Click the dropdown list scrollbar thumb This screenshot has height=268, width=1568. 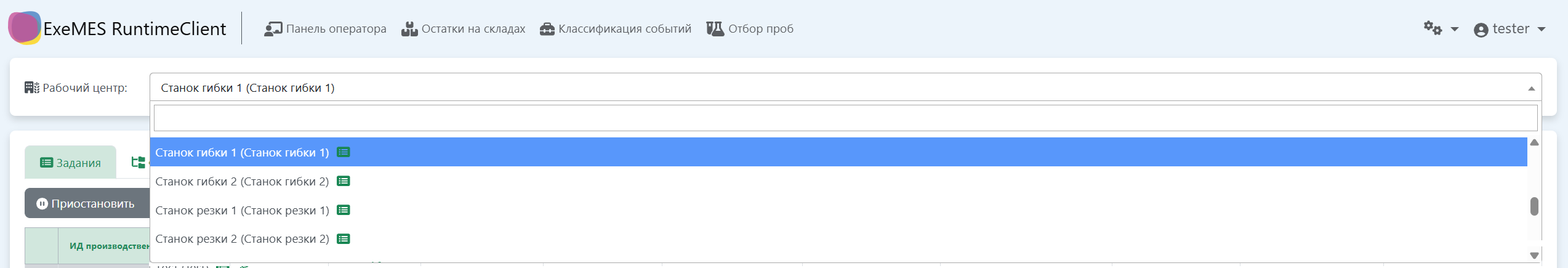[1534, 206]
